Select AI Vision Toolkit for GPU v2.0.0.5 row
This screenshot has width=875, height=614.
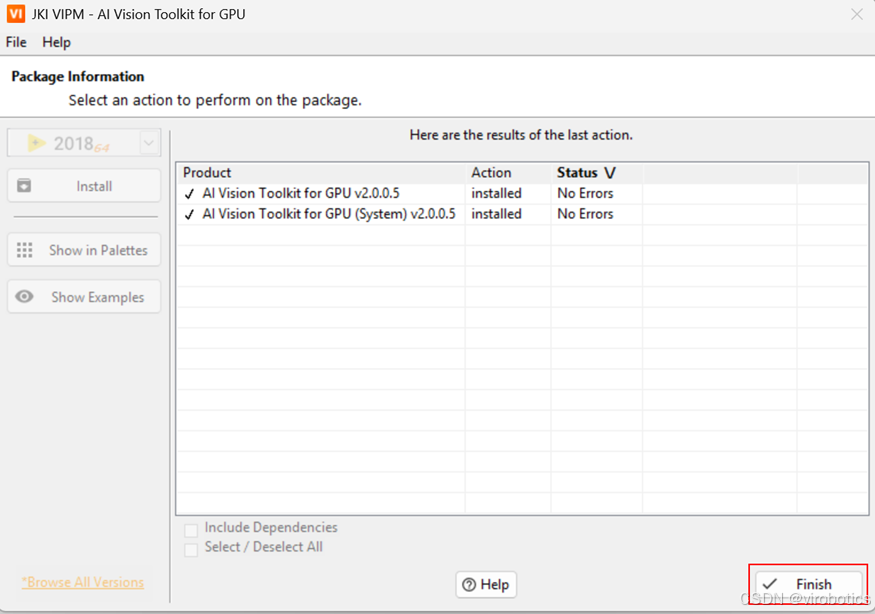tap(522, 193)
